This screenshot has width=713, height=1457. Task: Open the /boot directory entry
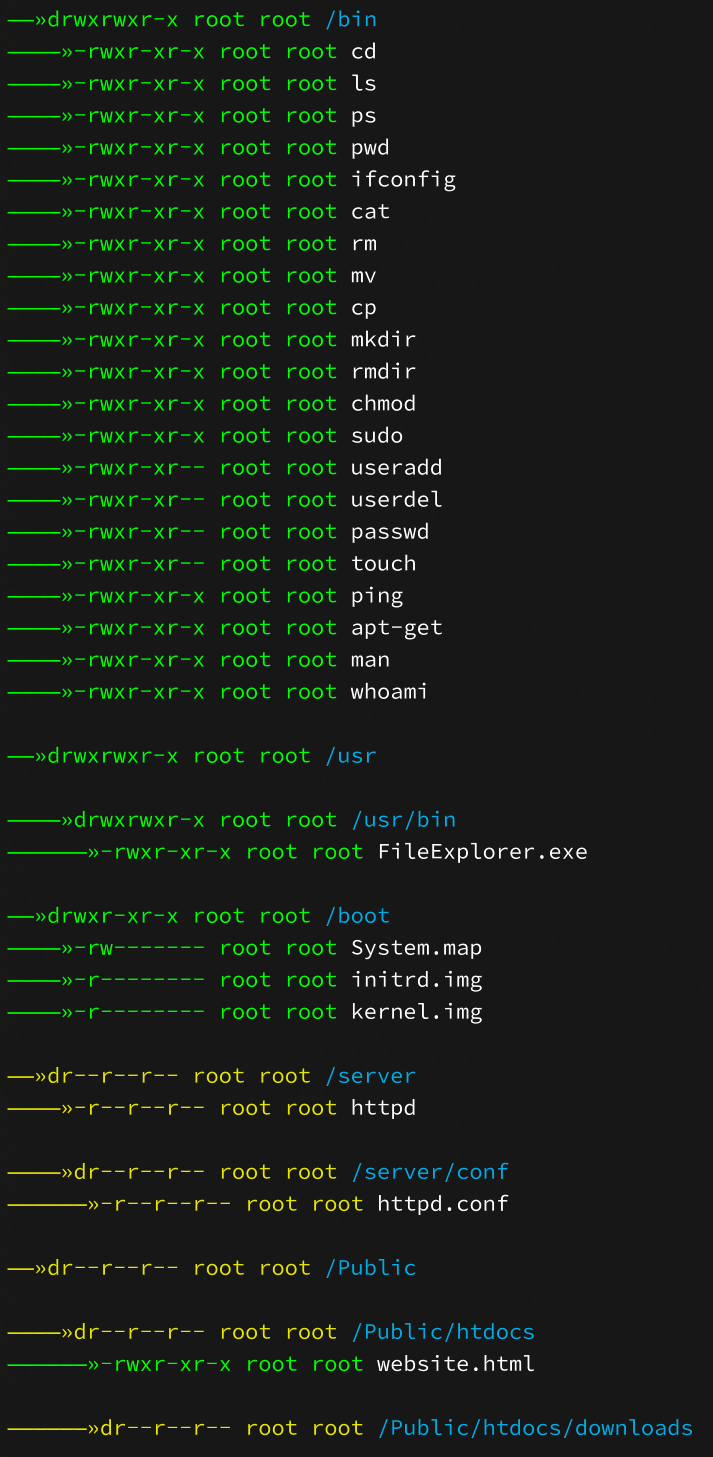click(357, 916)
